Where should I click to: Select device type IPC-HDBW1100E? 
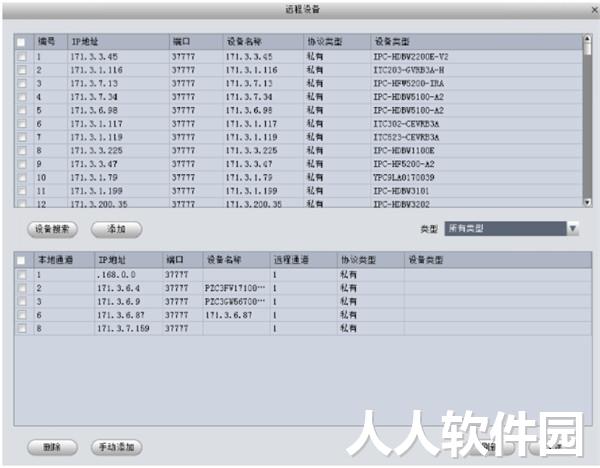[404, 150]
